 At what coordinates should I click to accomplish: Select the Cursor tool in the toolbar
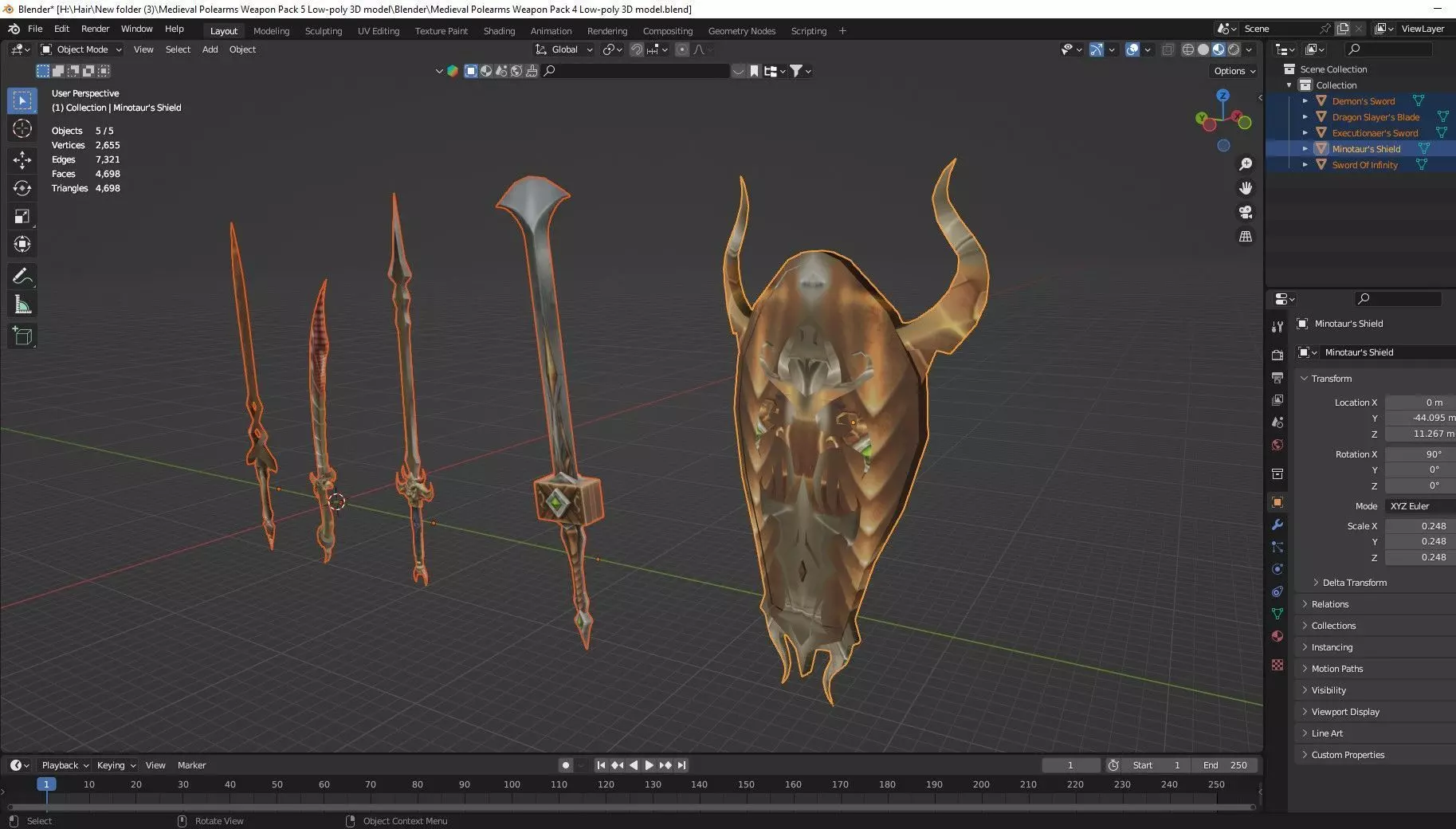[x=22, y=128]
